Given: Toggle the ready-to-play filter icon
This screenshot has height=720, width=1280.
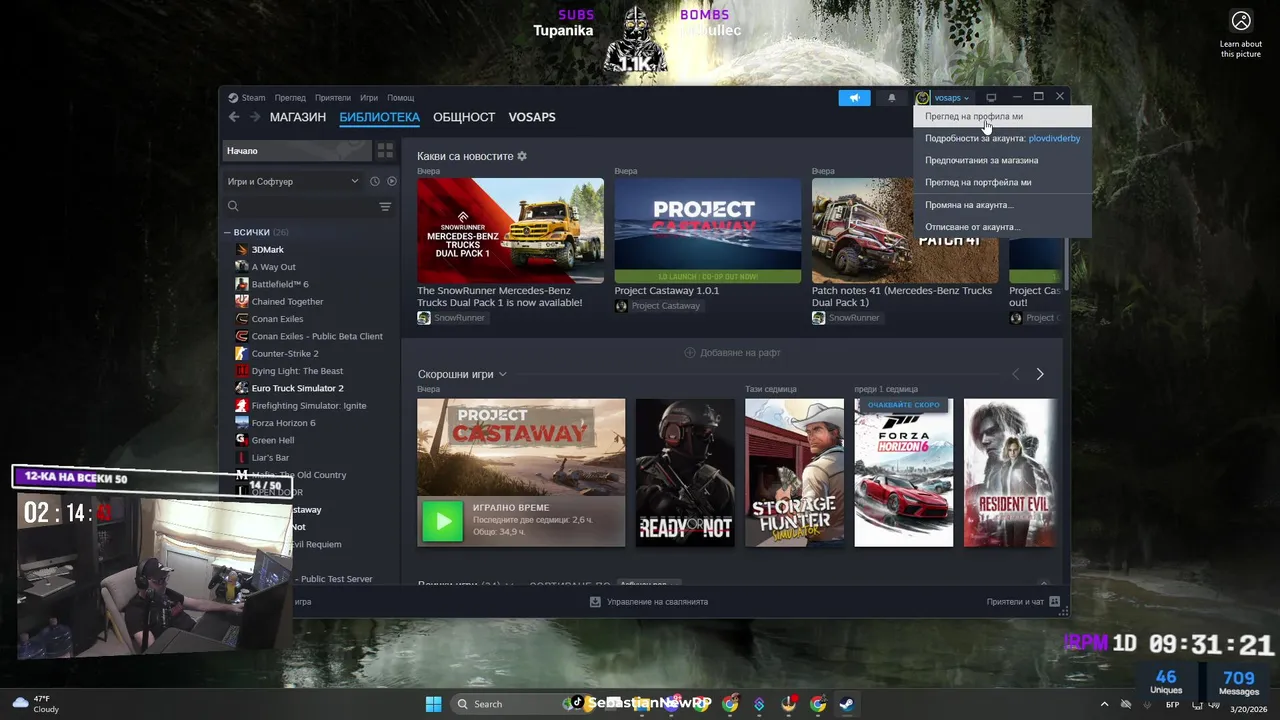Looking at the screenshot, I should click(392, 181).
